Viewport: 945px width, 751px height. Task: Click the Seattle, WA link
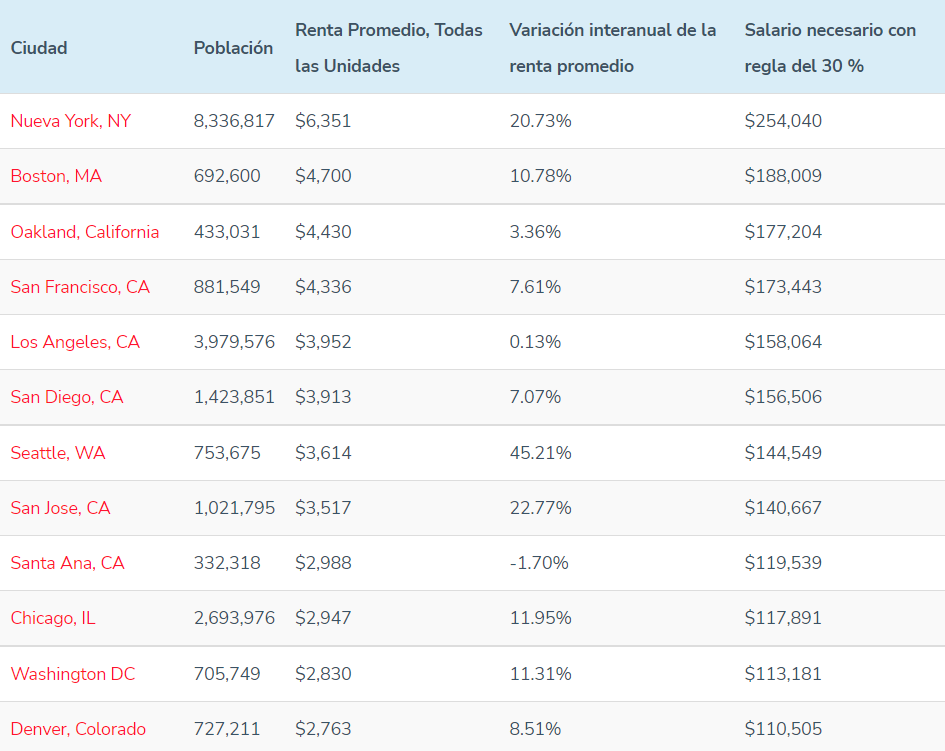(58, 453)
